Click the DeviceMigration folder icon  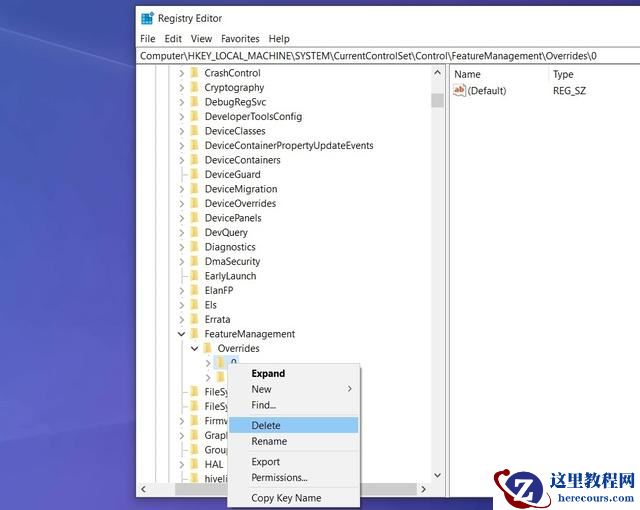tap(195, 189)
